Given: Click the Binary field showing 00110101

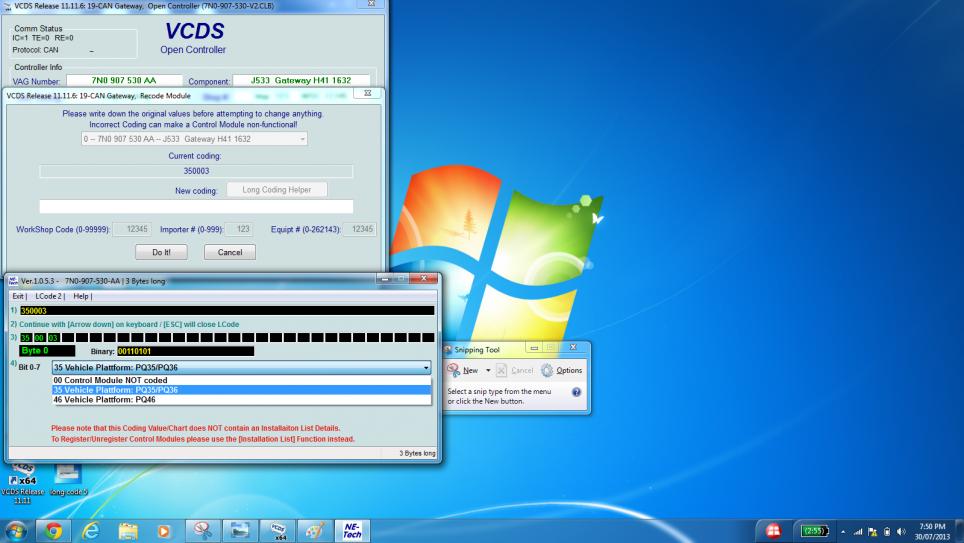Looking at the screenshot, I should (185, 351).
